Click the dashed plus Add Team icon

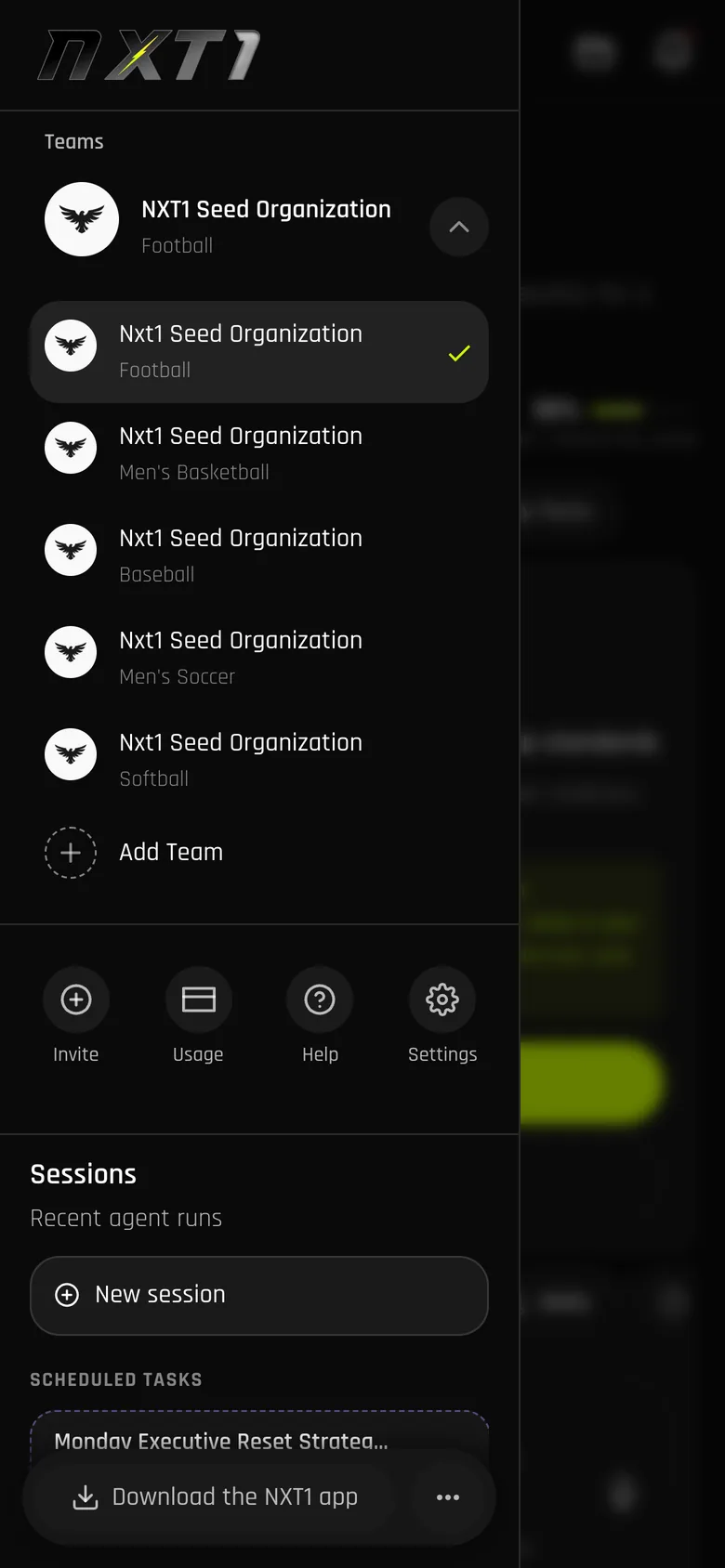pyautogui.click(x=71, y=853)
